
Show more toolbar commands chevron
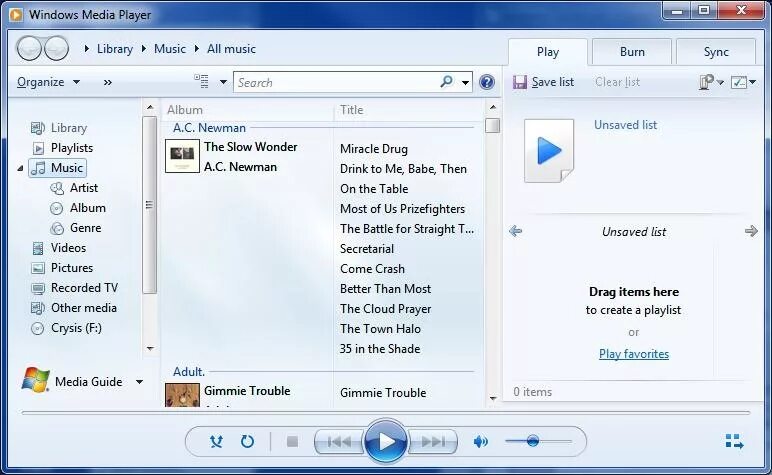coord(107,82)
